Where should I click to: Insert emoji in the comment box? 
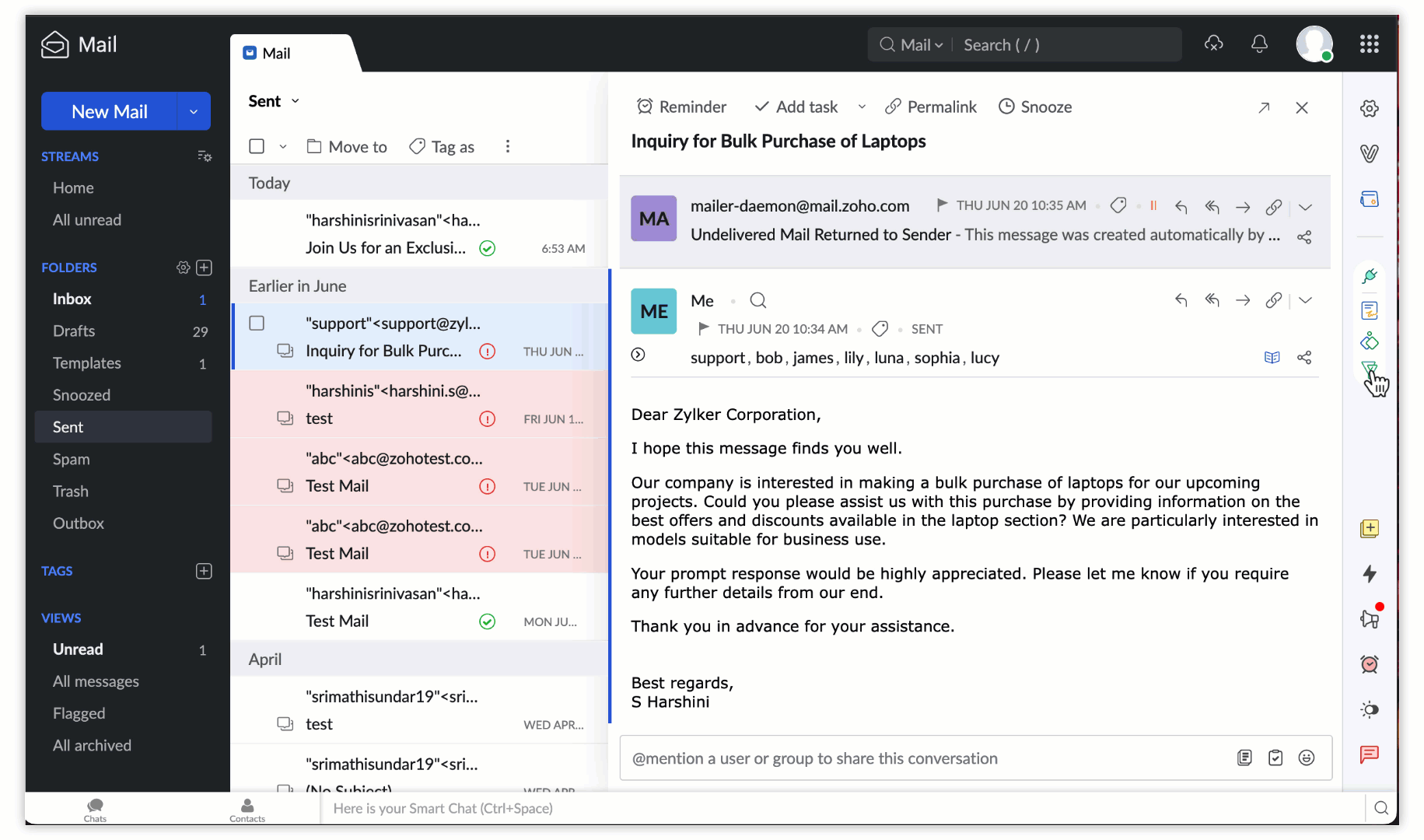tap(1307, 758)
